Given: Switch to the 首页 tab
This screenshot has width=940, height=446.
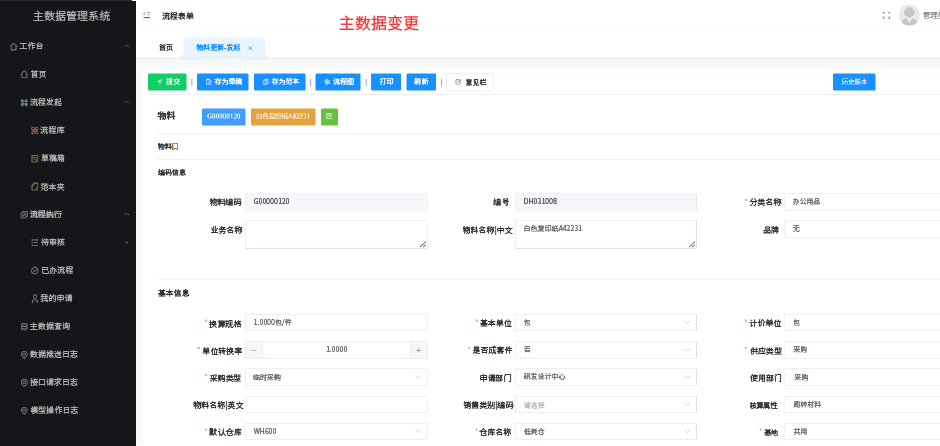Looking at the screenshot, I should point(165,48).
